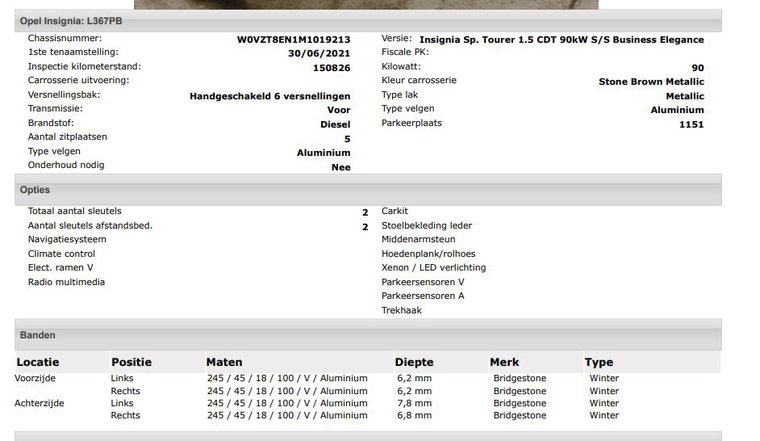
Task: Click the Diepte column header
Action: tap(414, 362)
